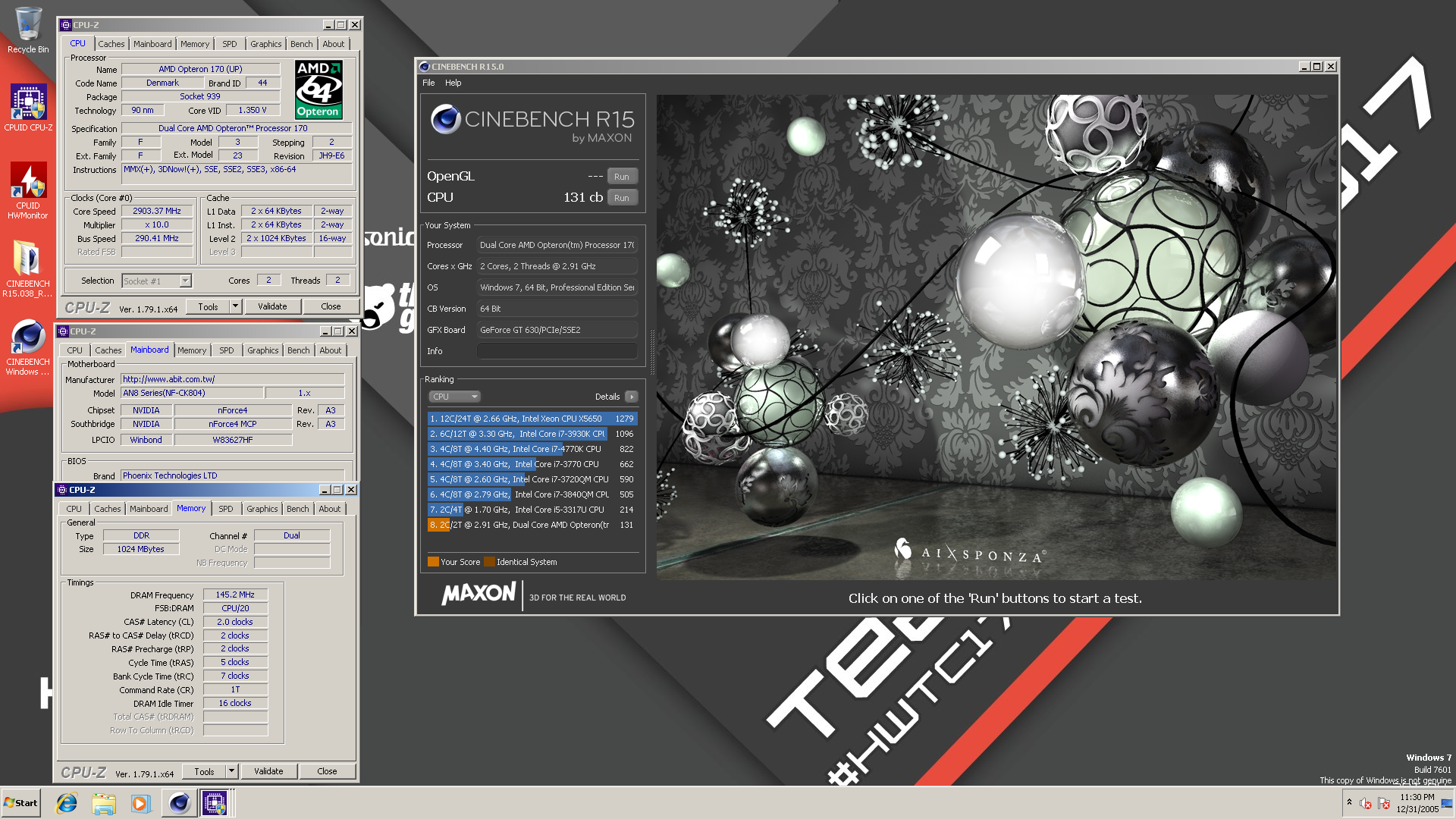Click the Action Center flag tray icon
Viewport: 1456px width, 819px height.
click(1384, 803)
